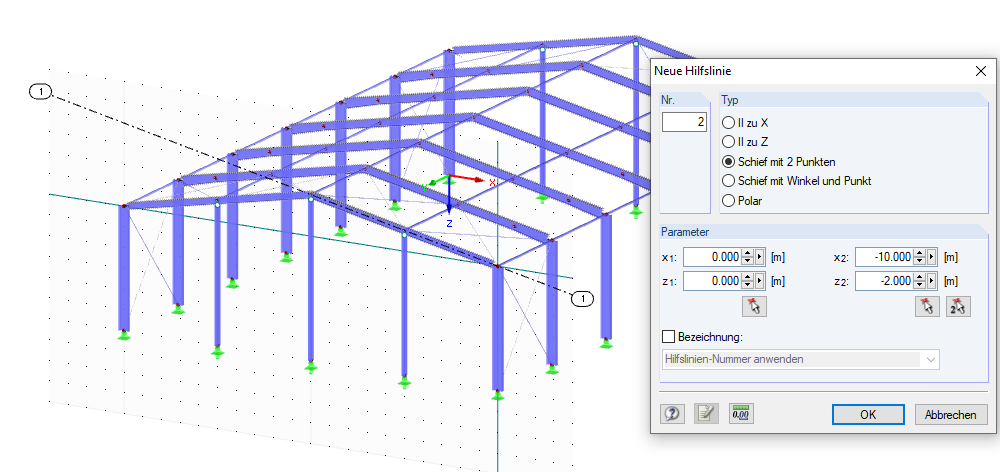Open the z1 field's arrow menu
The width and height of the screenshot is (1000, 472).
click(x=759, y=281)
